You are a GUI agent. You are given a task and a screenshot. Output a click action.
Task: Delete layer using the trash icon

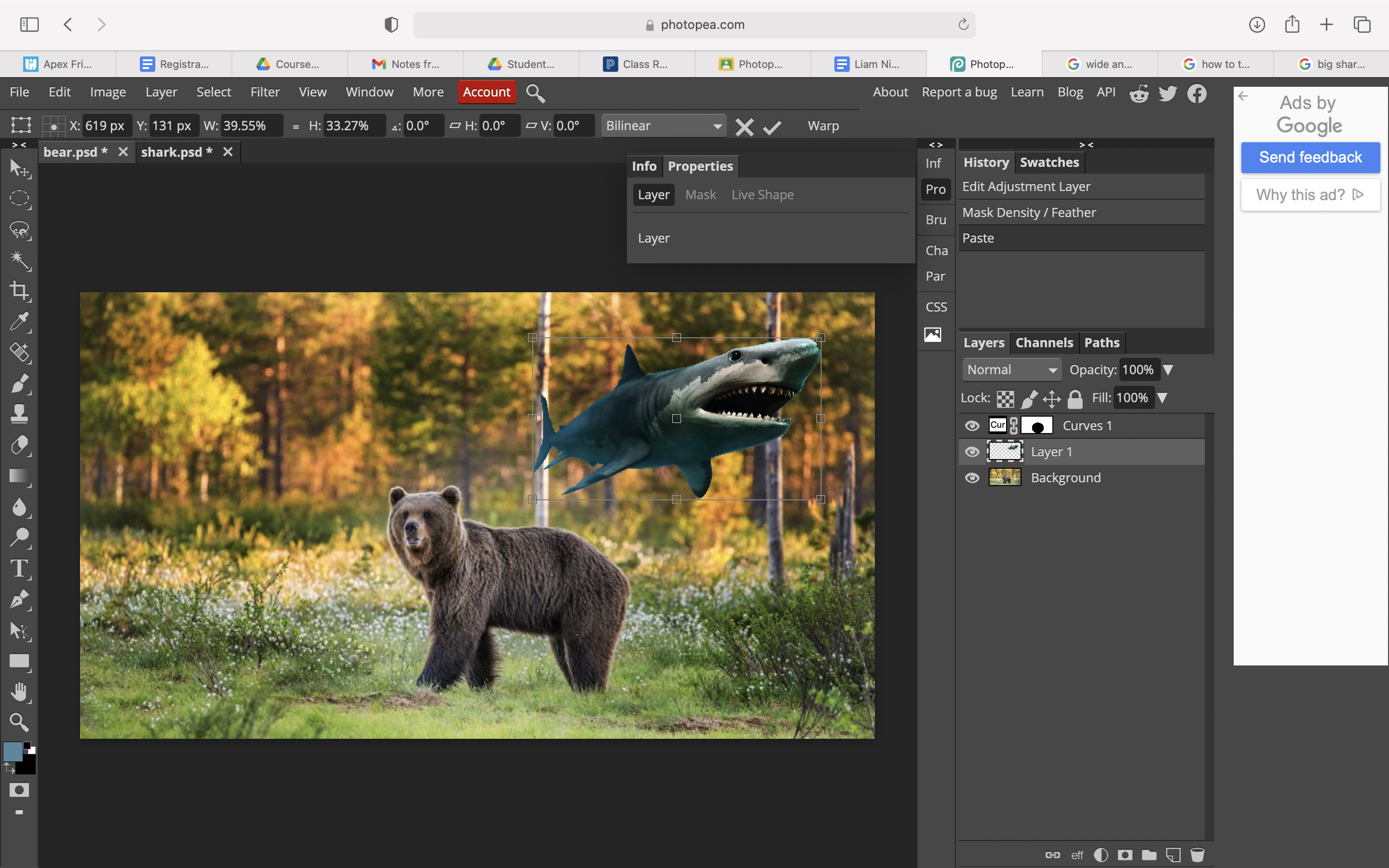pos(1198,854)
